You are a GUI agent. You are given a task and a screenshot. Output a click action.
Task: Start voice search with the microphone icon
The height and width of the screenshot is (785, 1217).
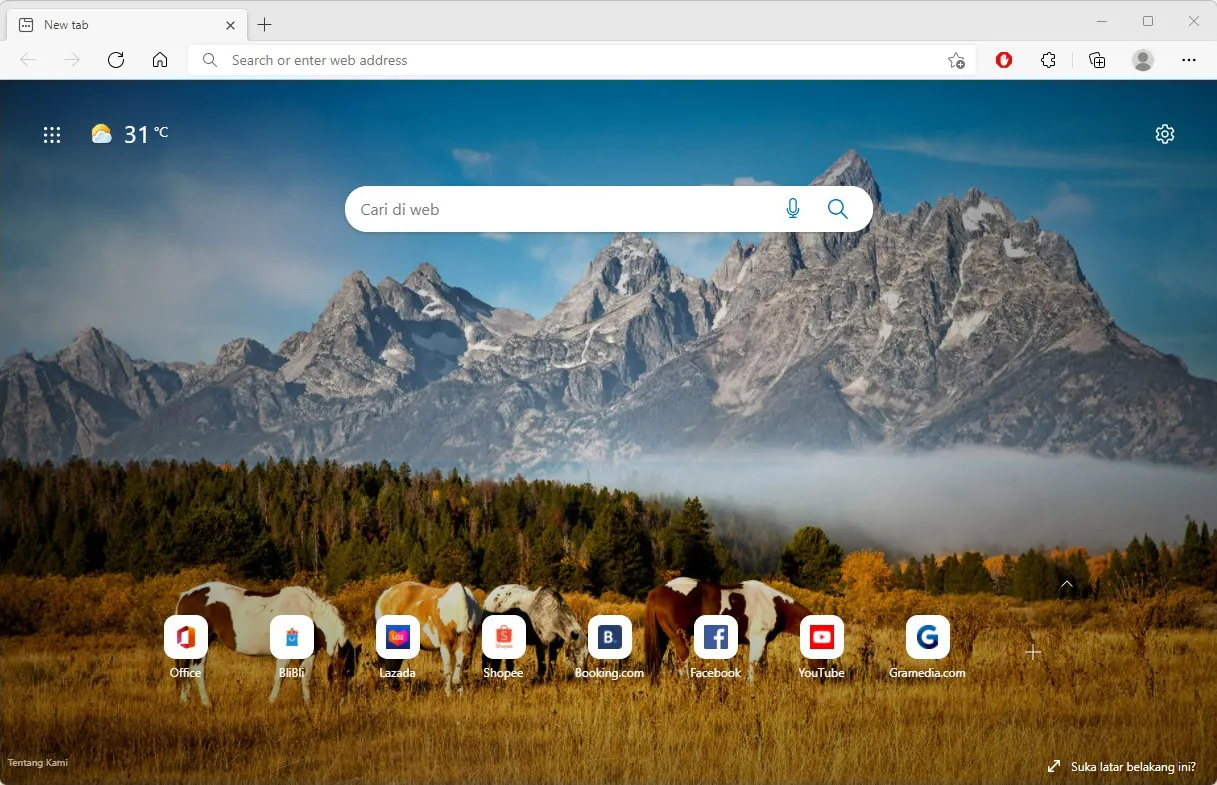(792, 209)
